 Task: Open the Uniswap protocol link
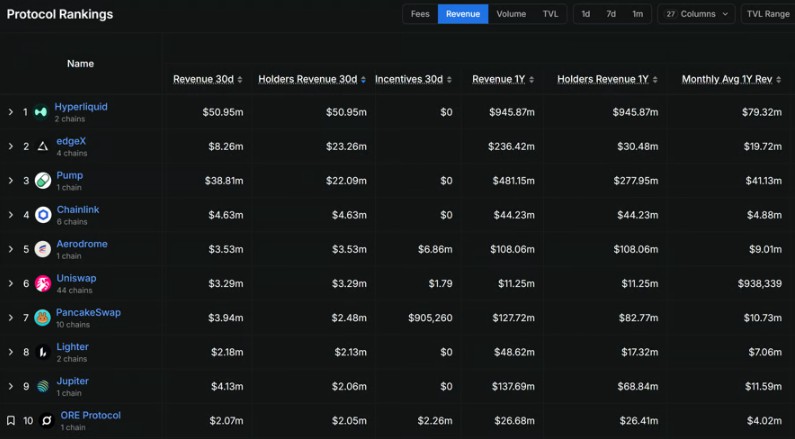click(x=76, y=278)
